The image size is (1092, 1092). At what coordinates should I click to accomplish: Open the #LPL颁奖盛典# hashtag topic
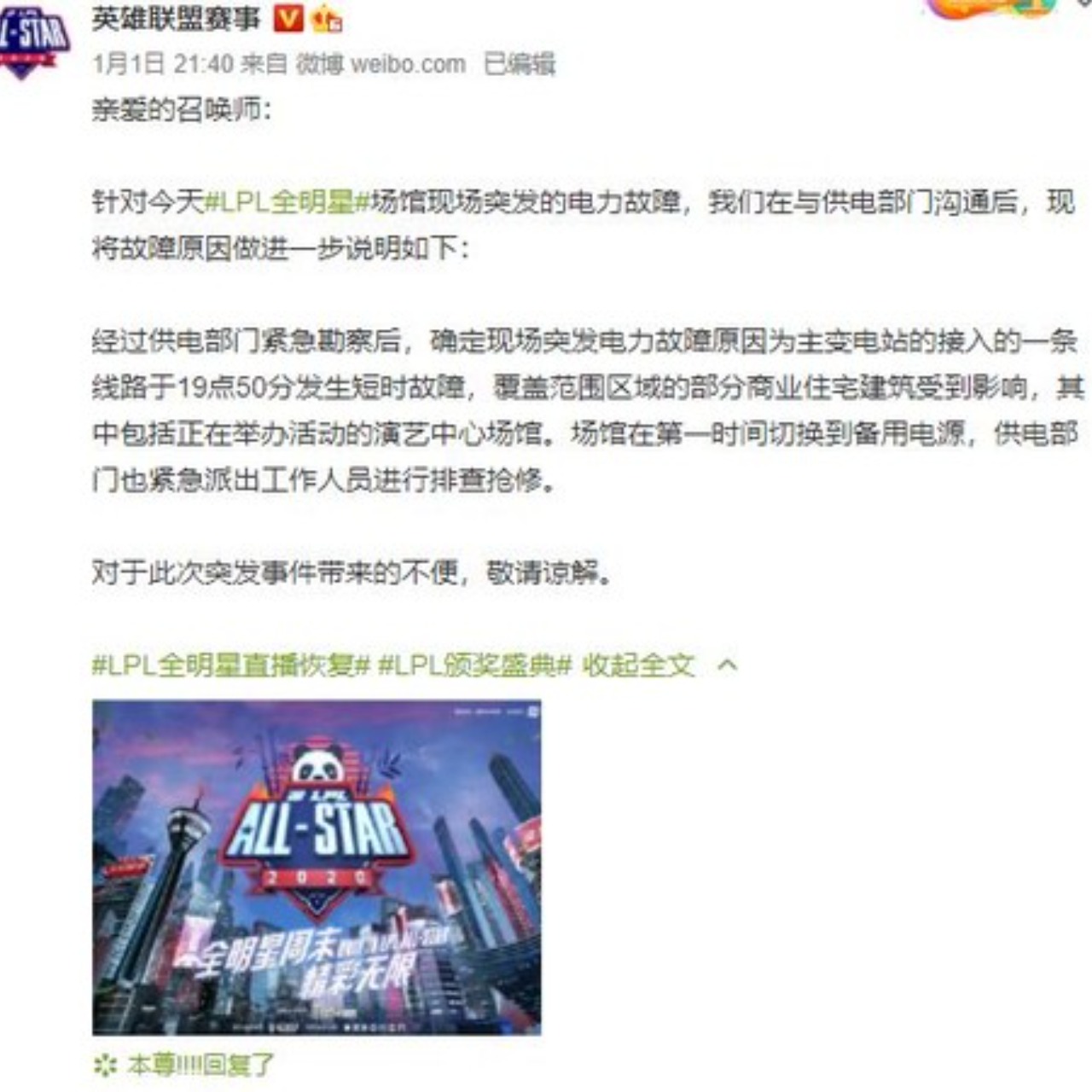click(474, 665)
